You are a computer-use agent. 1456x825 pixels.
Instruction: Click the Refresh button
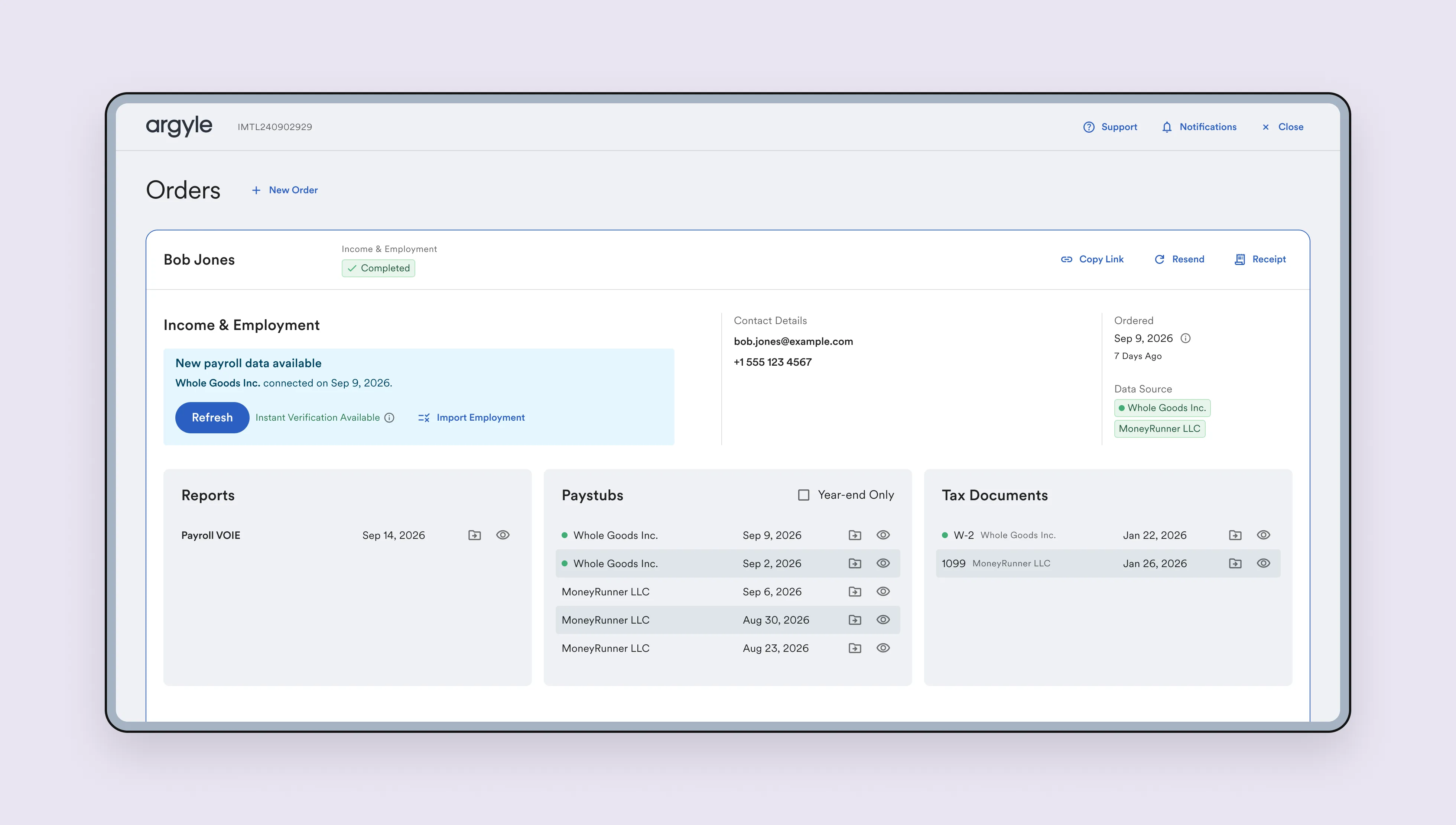[212, 418]
